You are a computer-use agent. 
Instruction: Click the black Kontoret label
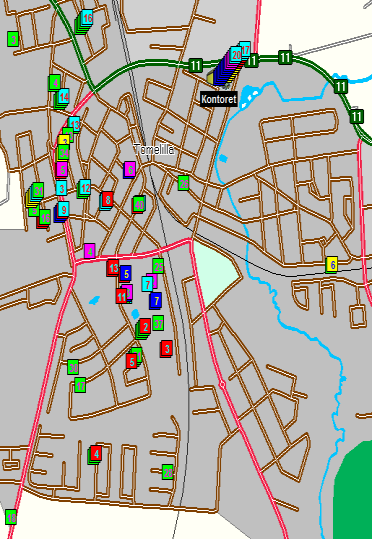click(219, 99)
